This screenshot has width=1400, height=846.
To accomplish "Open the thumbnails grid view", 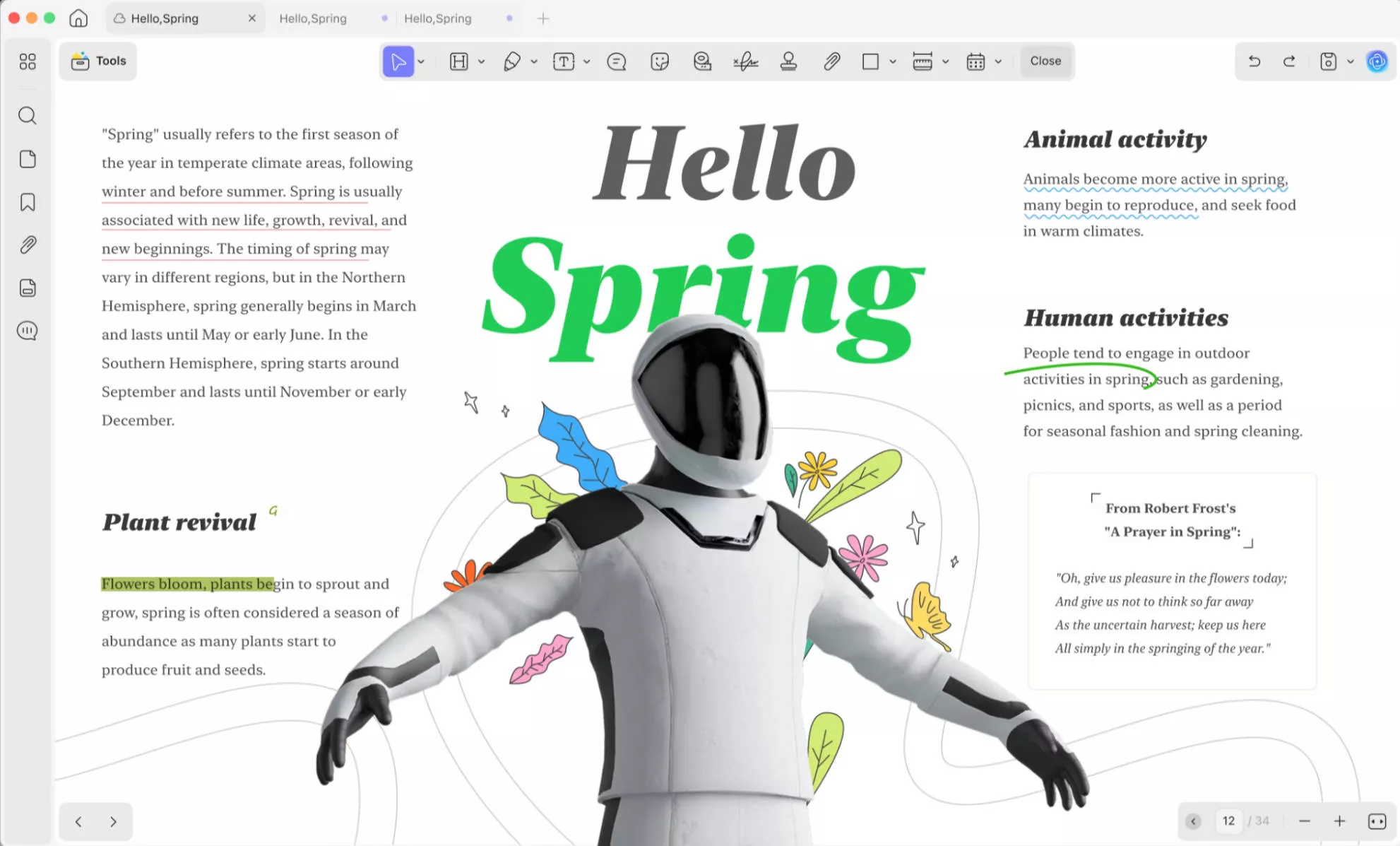I will pyautogui.click(x=28, y=61).
